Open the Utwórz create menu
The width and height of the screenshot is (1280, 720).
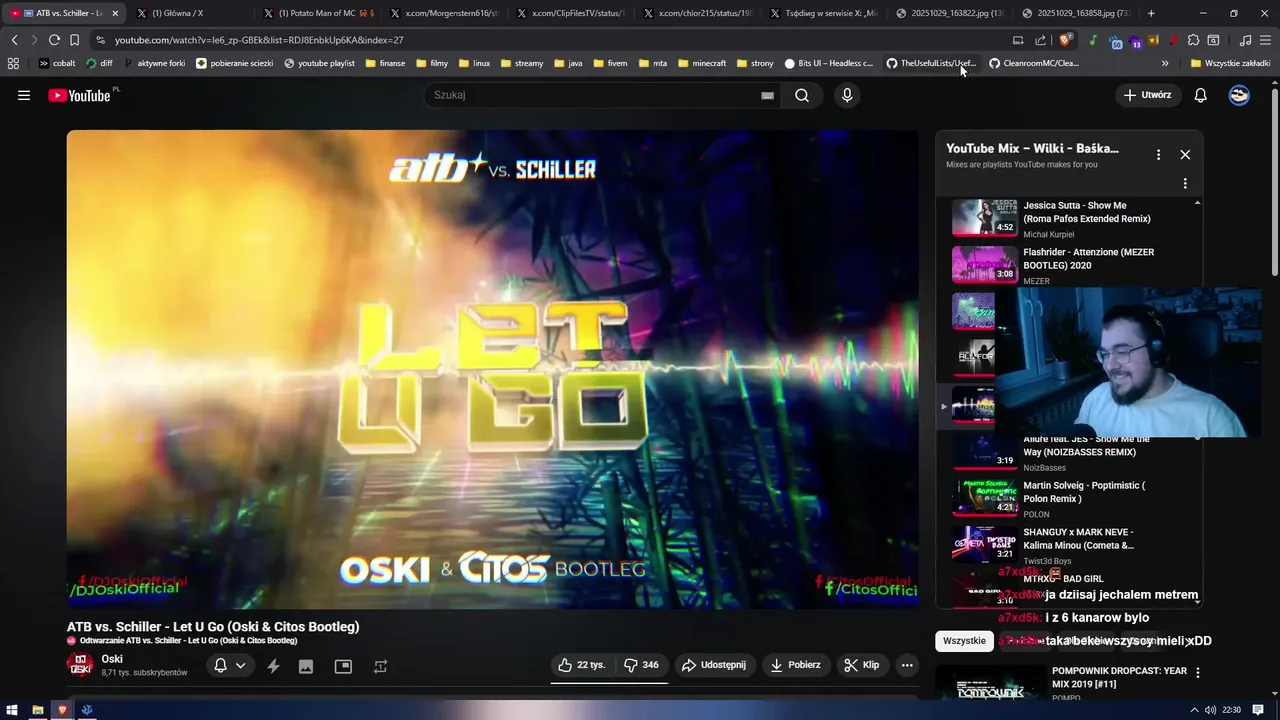1146,95
